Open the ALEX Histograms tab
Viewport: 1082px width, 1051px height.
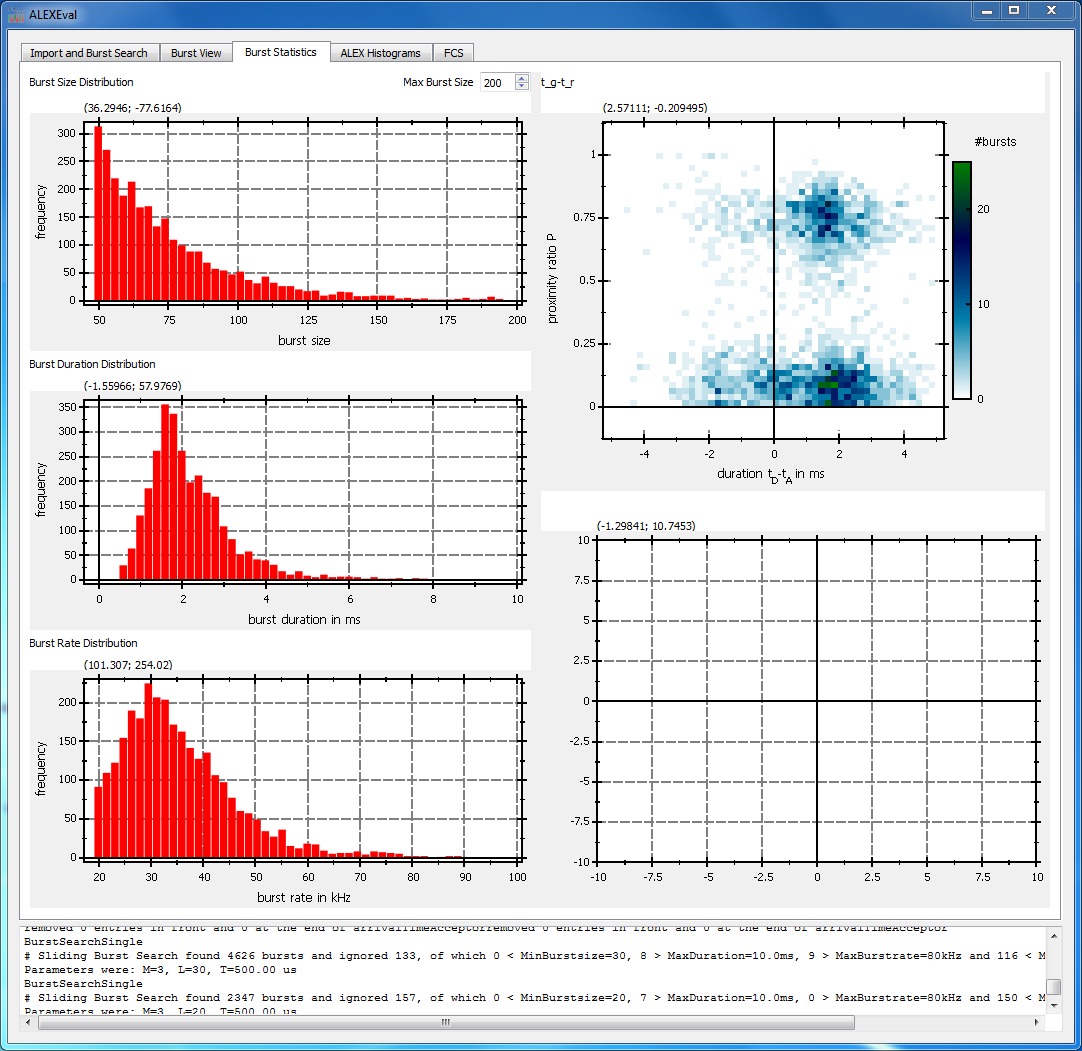pyautogui.click(x=380, y=53)
